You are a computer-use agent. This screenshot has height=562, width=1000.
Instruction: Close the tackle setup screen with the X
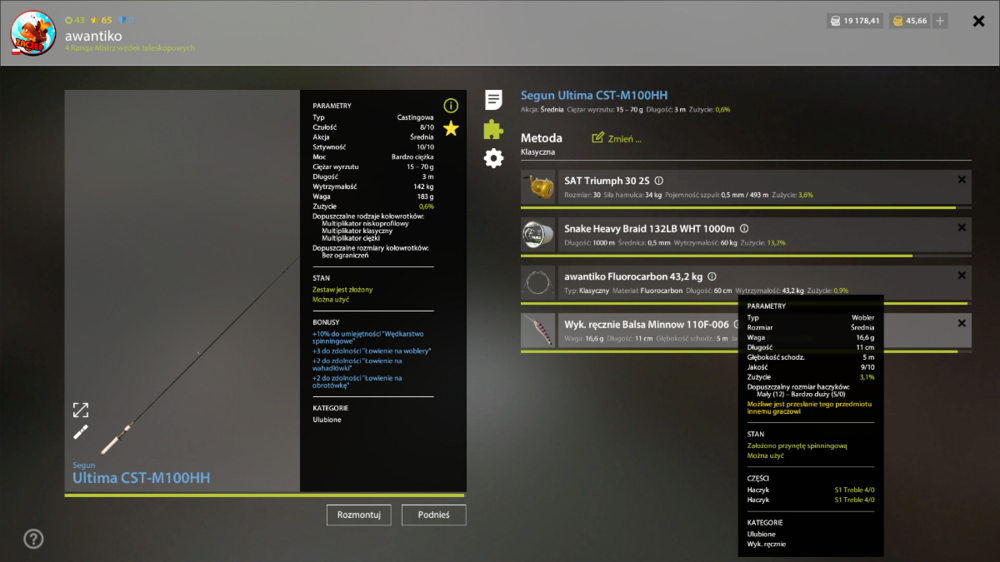tap(978, 21)
